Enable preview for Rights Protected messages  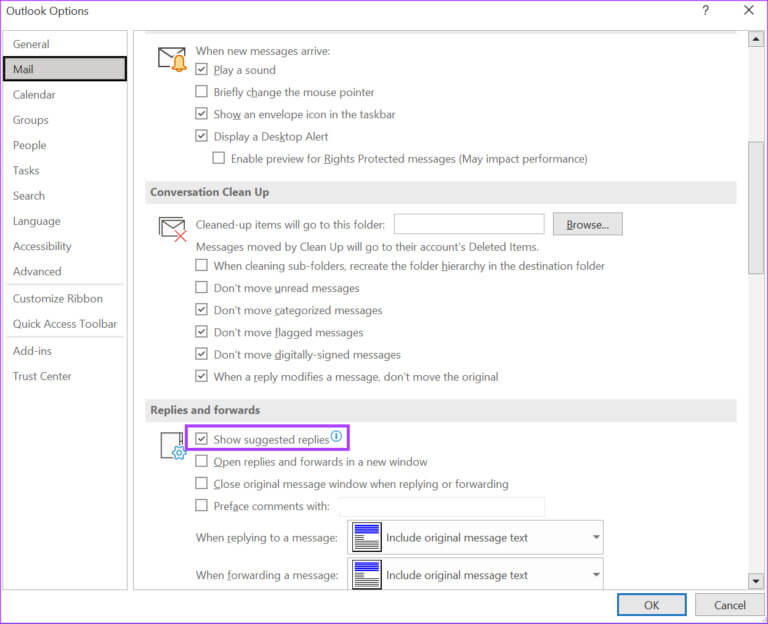[219, 158]
